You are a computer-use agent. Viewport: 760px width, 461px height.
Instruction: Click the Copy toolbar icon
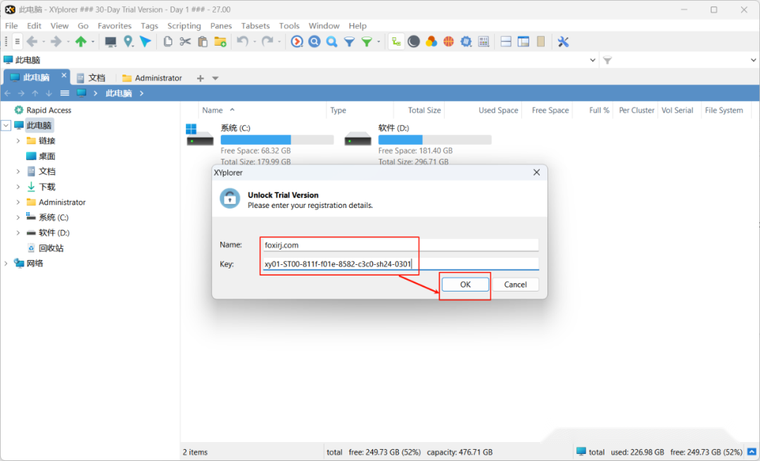(168, 42)
